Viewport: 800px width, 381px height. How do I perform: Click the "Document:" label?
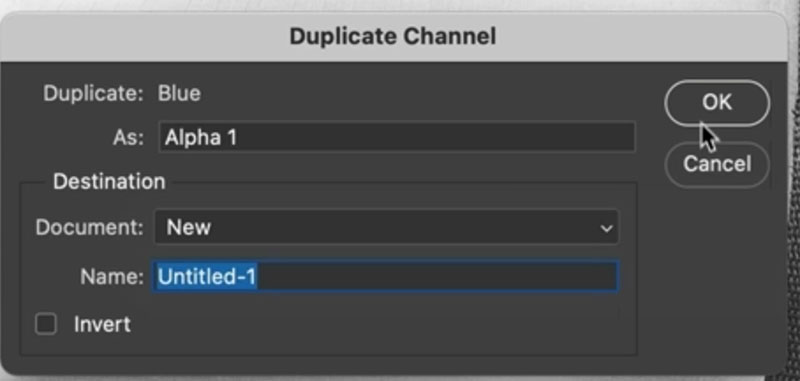point(90,227)
